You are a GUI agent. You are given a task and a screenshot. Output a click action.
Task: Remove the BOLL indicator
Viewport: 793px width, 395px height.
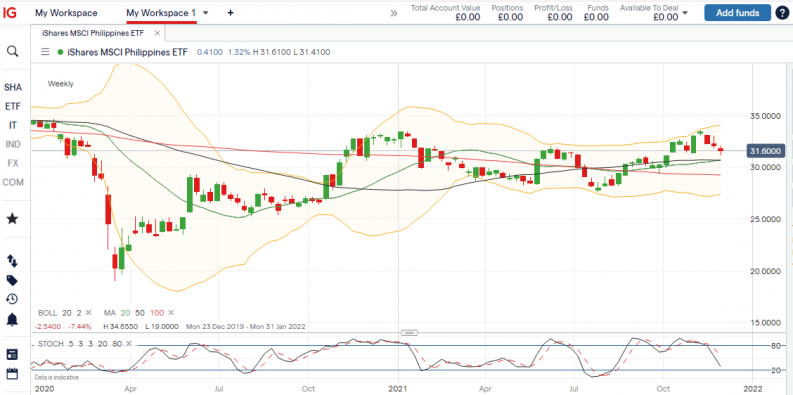89,313
